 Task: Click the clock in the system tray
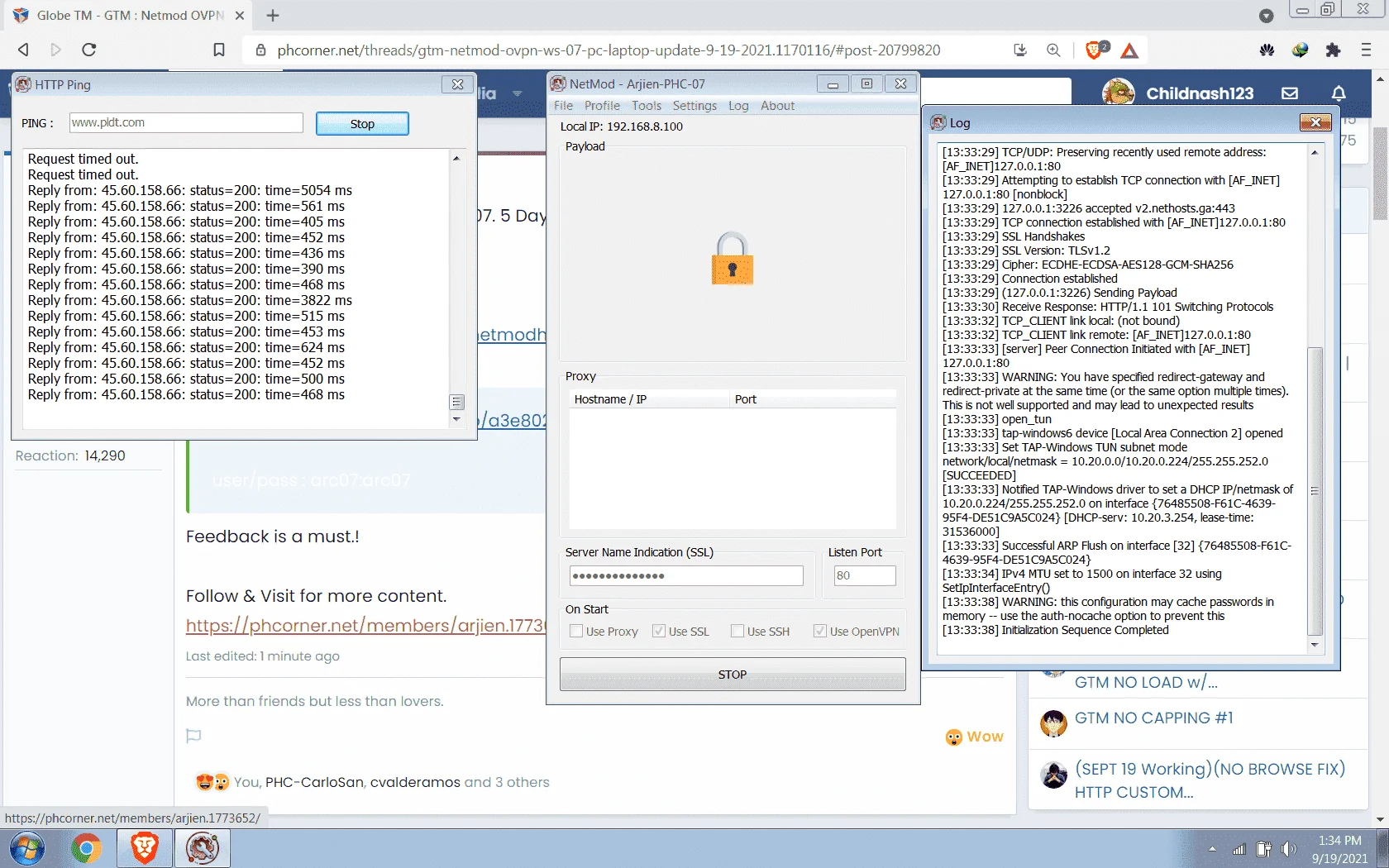(1339, 849)
